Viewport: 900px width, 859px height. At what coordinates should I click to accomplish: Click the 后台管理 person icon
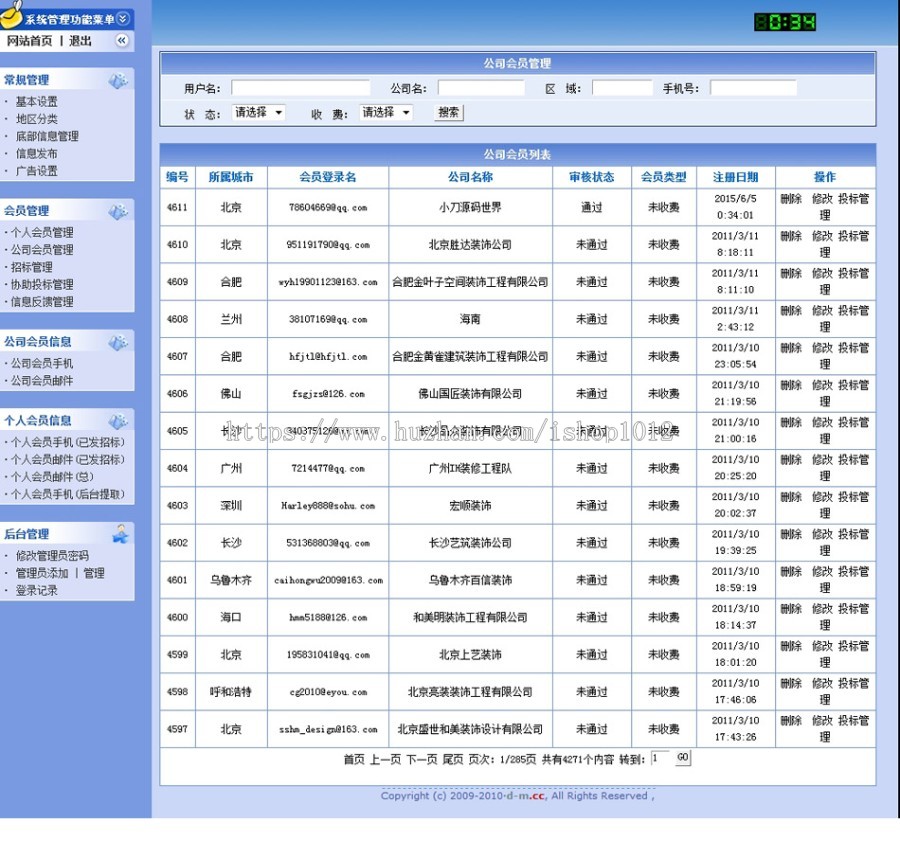coord(122,535)
